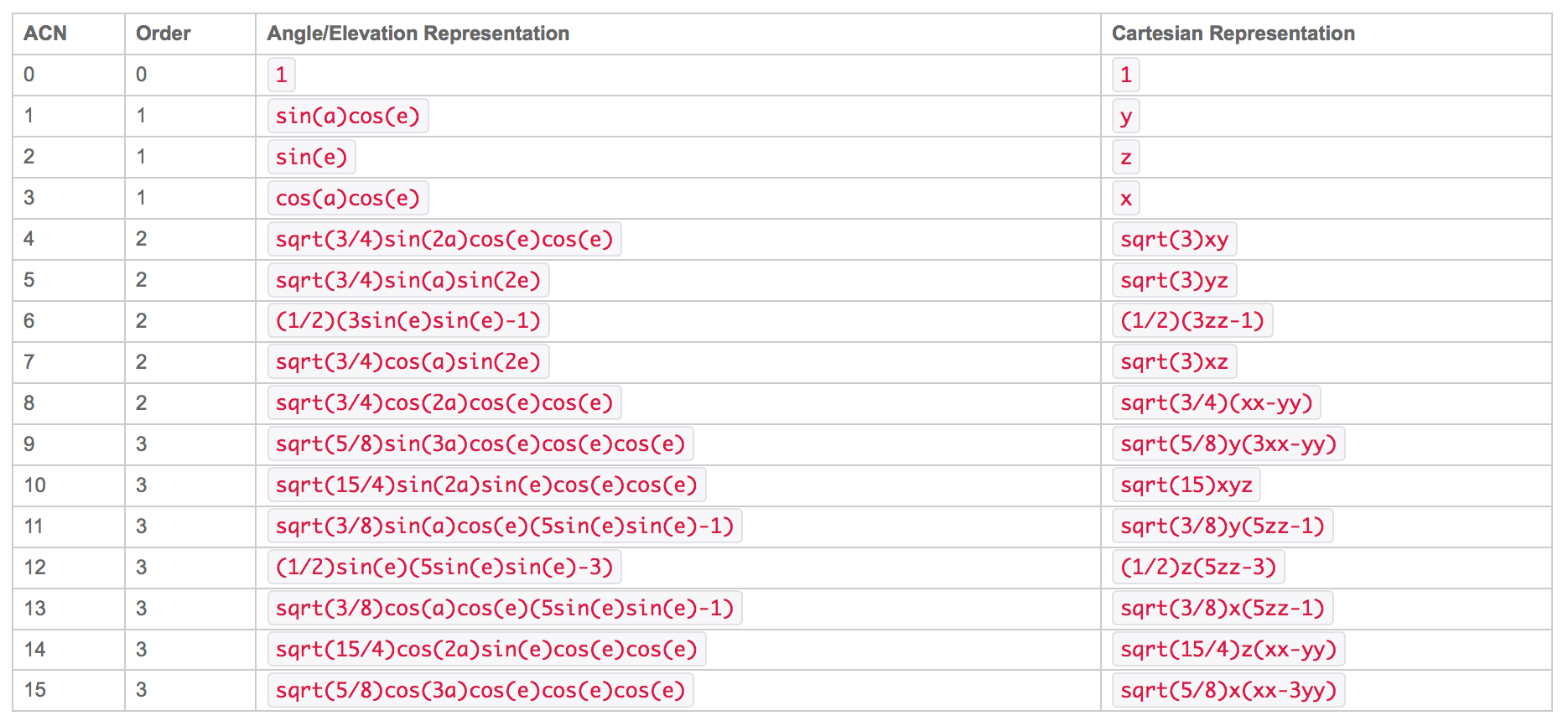Click the sqrt(5/8)y(3xx-yy) formula
Screen dimensions: 1568x726
pos(1228,443)
